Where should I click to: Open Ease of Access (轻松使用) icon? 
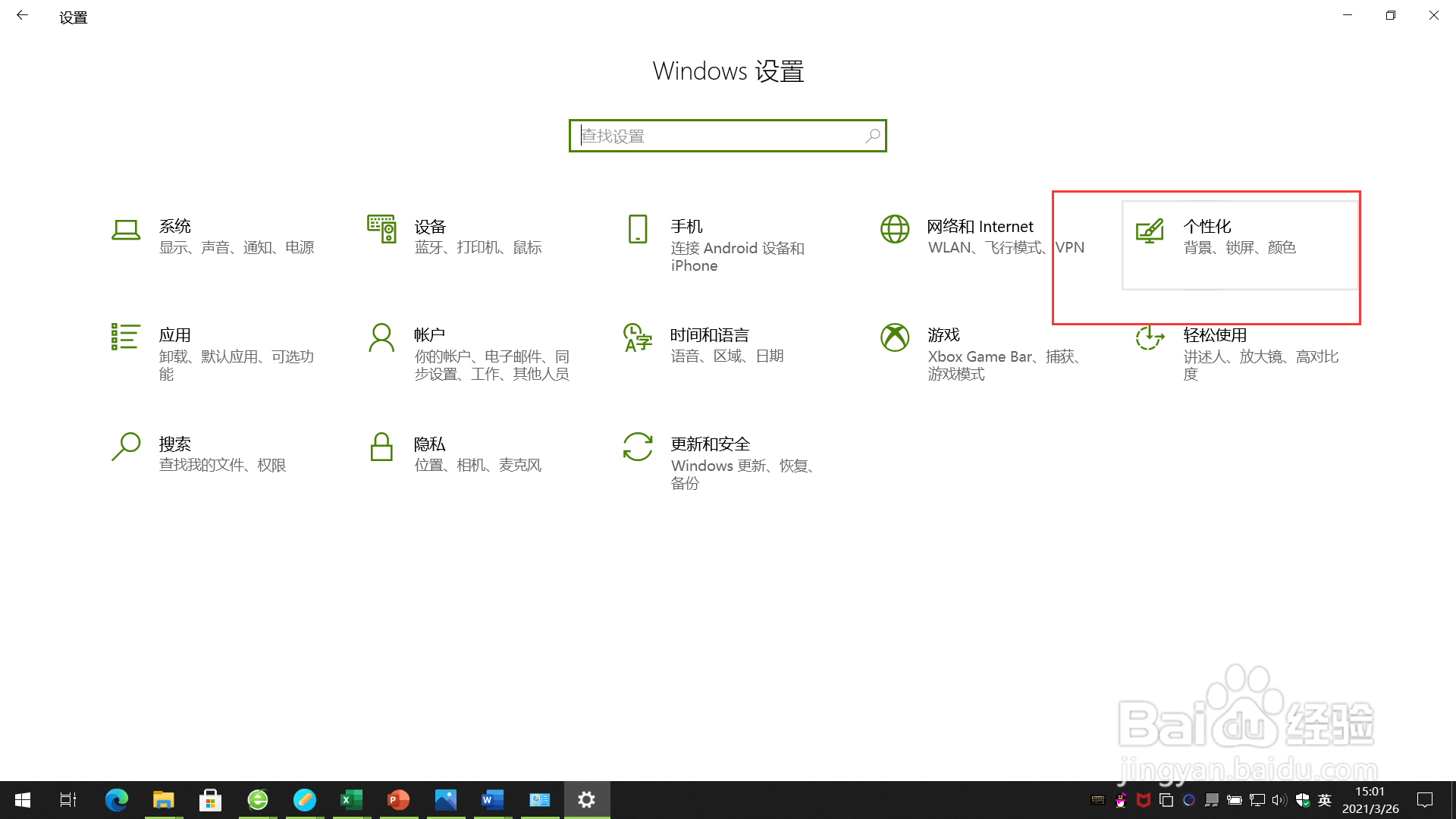(x=1150, y=338)
